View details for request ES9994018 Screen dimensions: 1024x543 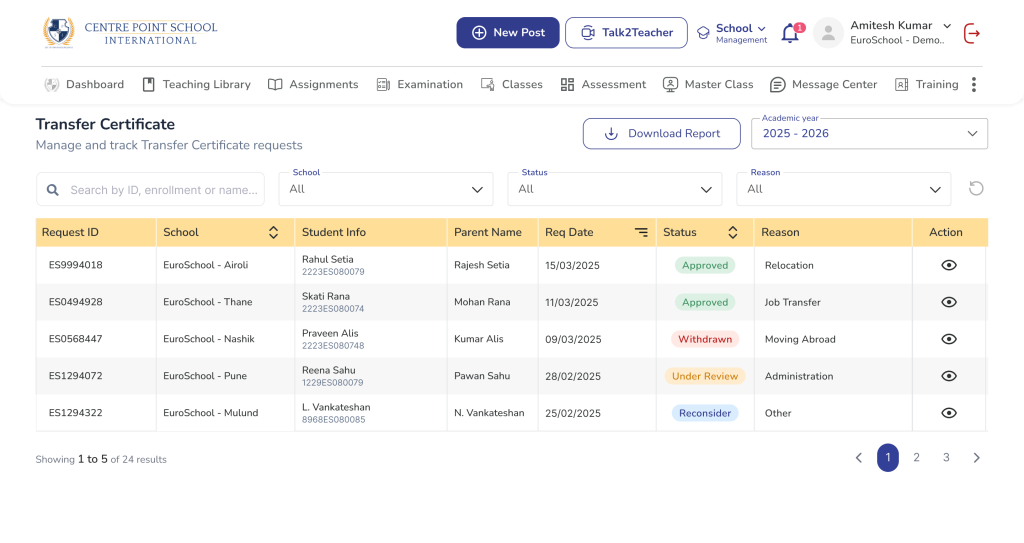pos(949,265)
